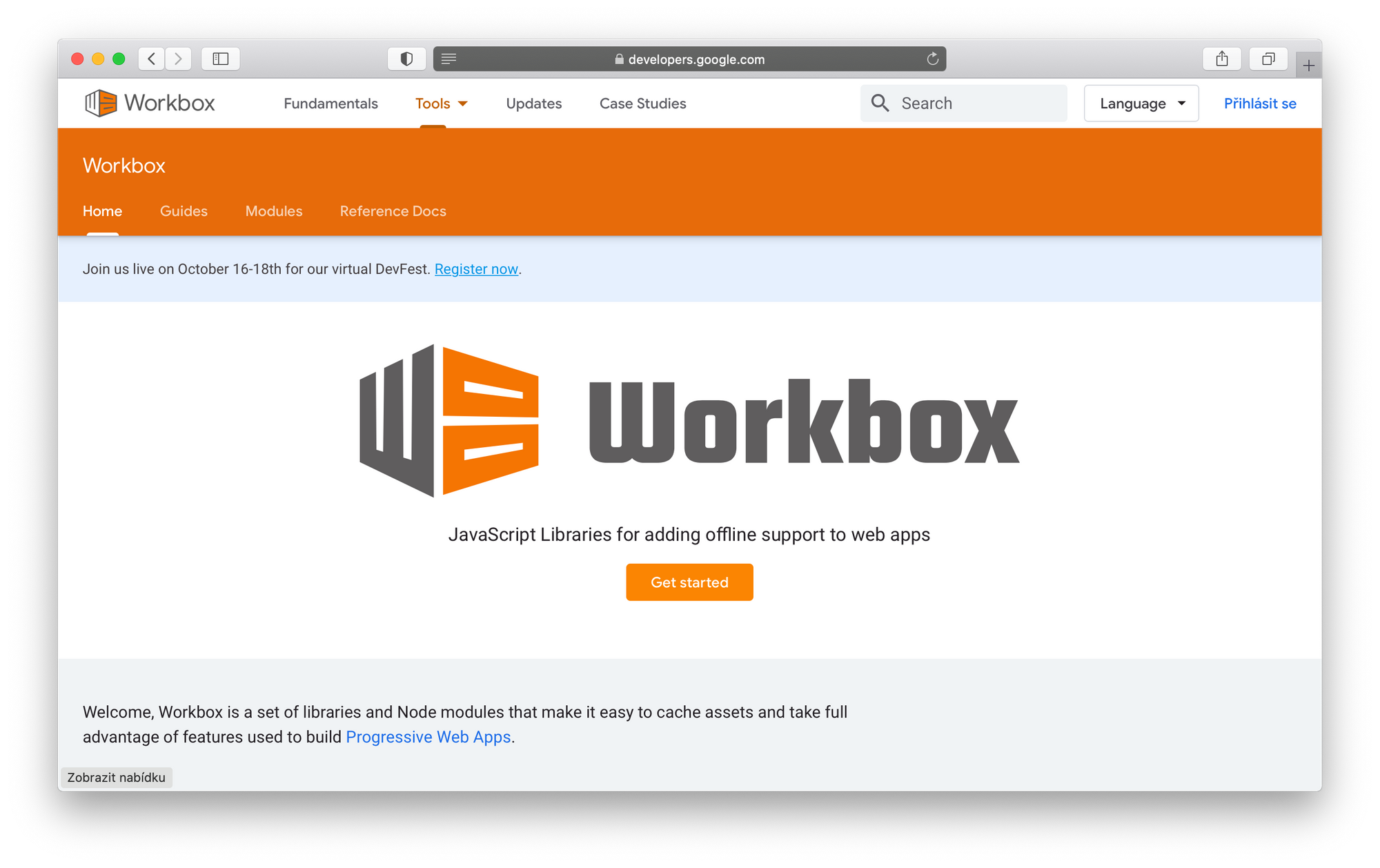Open the Reference Docs tab
The width and height of the screenshot is (1380, 868).
click(393, 211)
